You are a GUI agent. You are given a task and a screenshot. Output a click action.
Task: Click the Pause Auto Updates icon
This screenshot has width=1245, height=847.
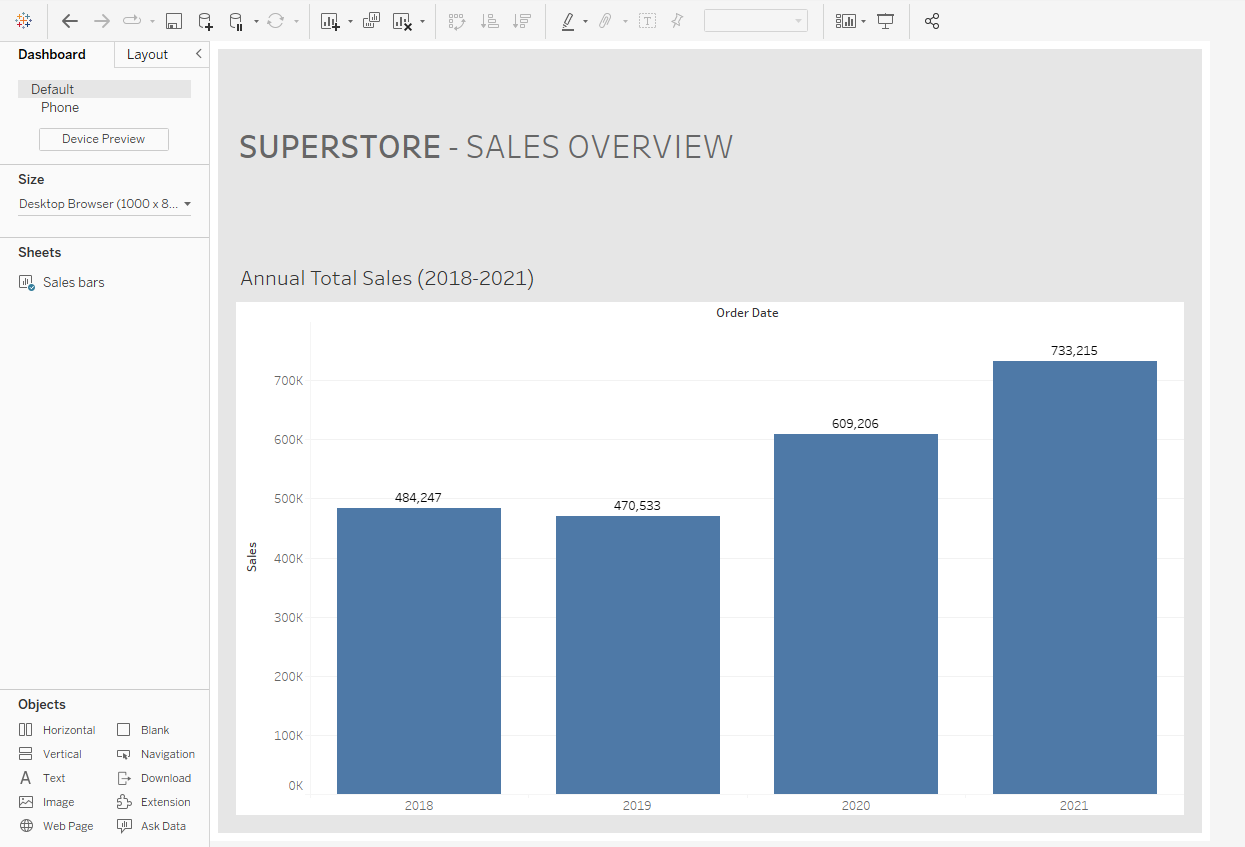point(236,21)
